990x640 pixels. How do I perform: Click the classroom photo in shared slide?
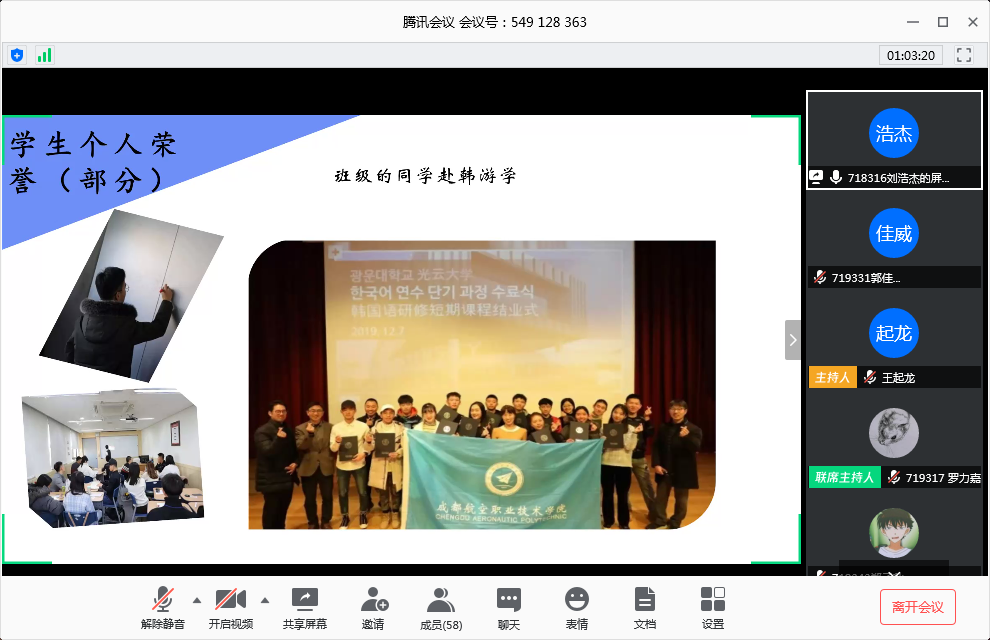click(113, 458)
